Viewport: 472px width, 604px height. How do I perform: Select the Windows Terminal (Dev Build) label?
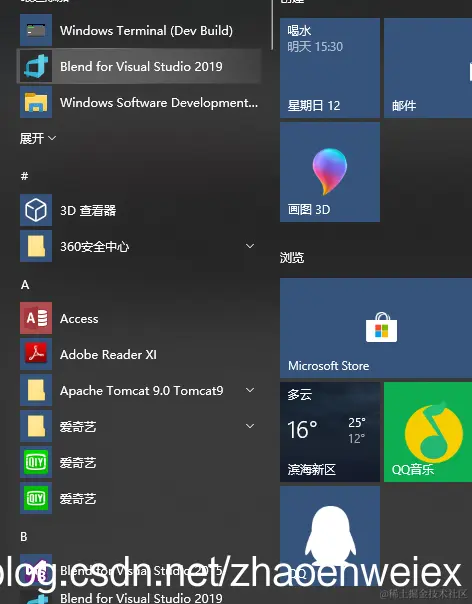point(146,30)
